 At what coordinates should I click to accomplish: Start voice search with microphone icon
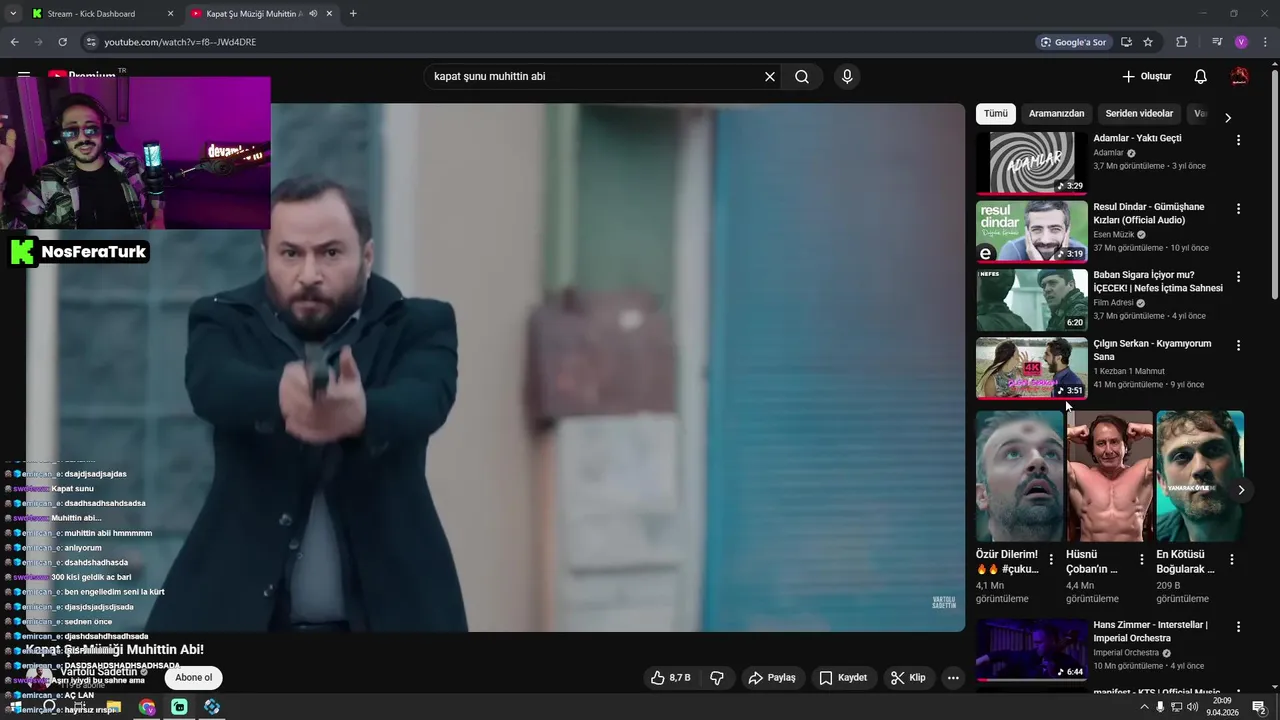point(847,77)
